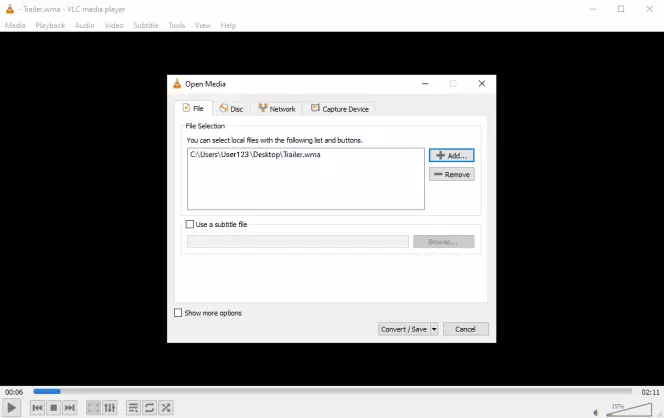The image size is (664, 418).
Task: Click the total time 02:11 label
Action: tap(650, 392)
